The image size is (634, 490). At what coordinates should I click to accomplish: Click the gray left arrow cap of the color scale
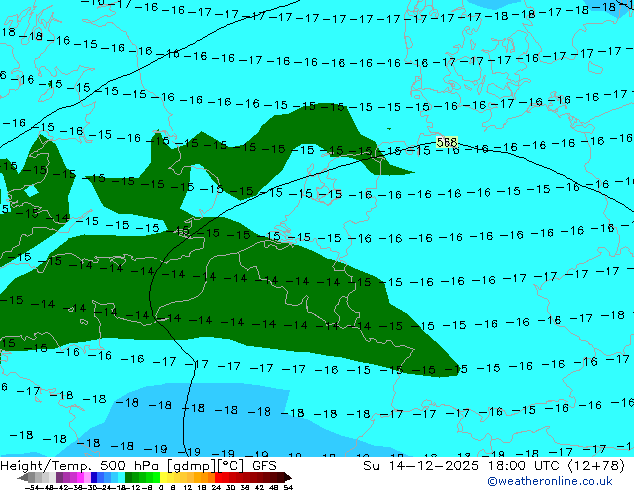23,477
